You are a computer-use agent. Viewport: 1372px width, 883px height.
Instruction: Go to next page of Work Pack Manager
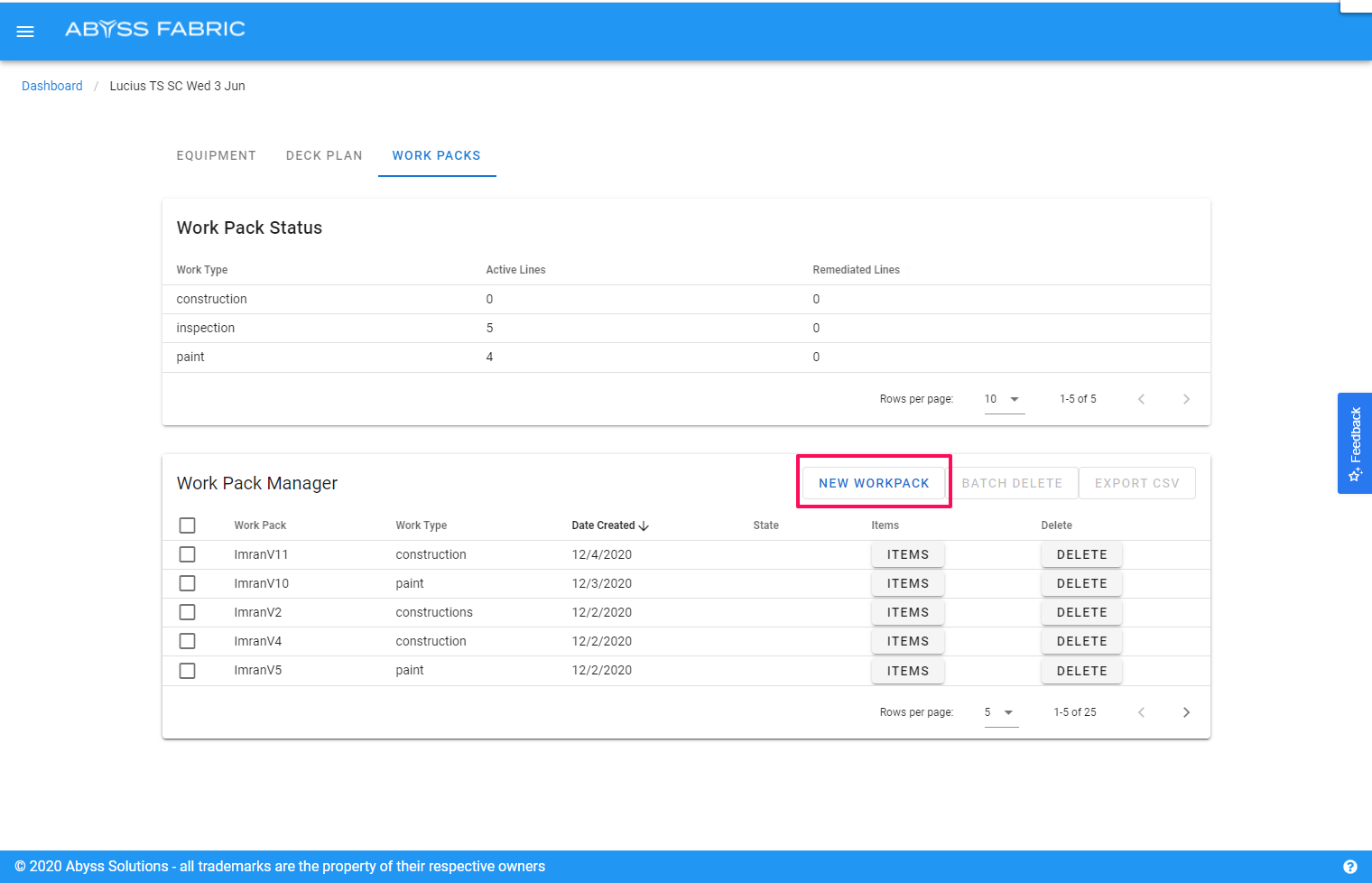point(1186,712)
